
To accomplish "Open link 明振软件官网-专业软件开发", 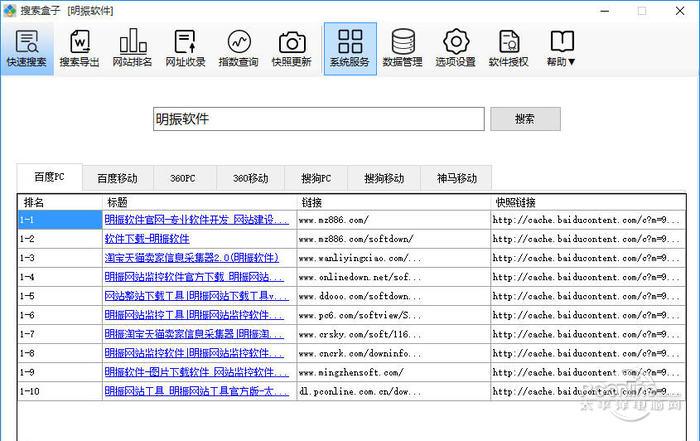I will point(196,220).
